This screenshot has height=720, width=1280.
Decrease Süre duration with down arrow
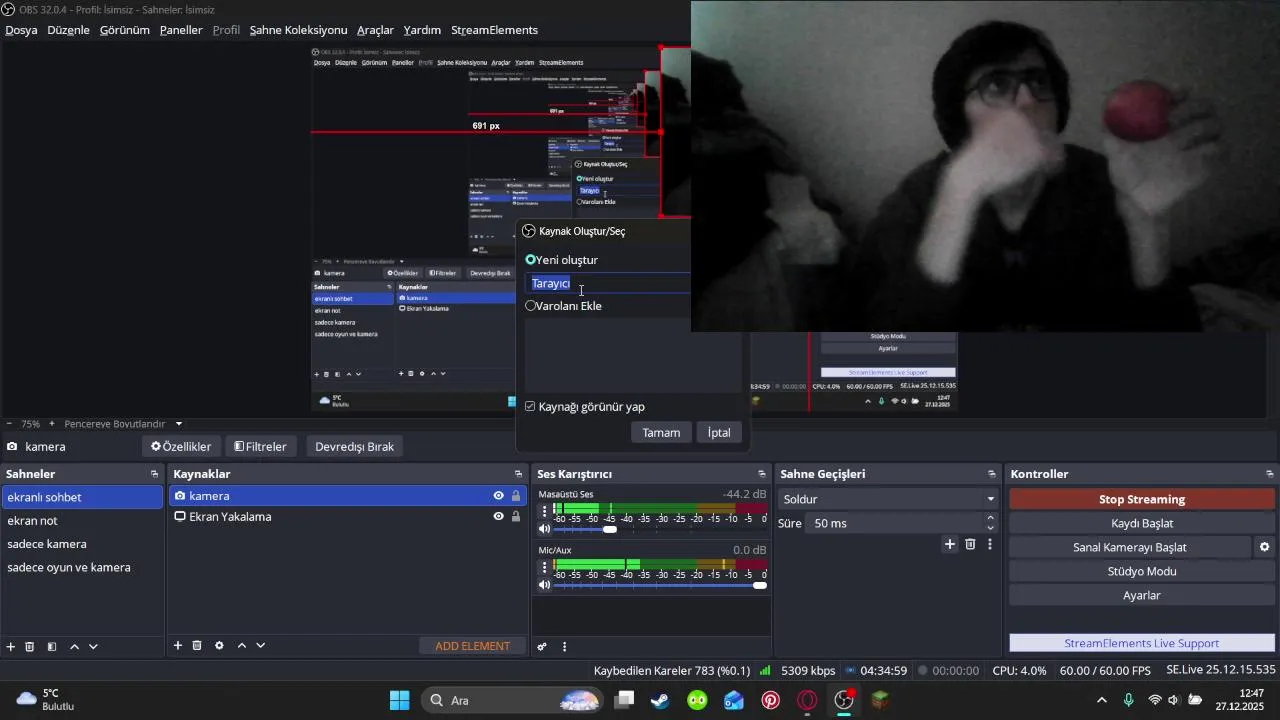tap(991, 528)
